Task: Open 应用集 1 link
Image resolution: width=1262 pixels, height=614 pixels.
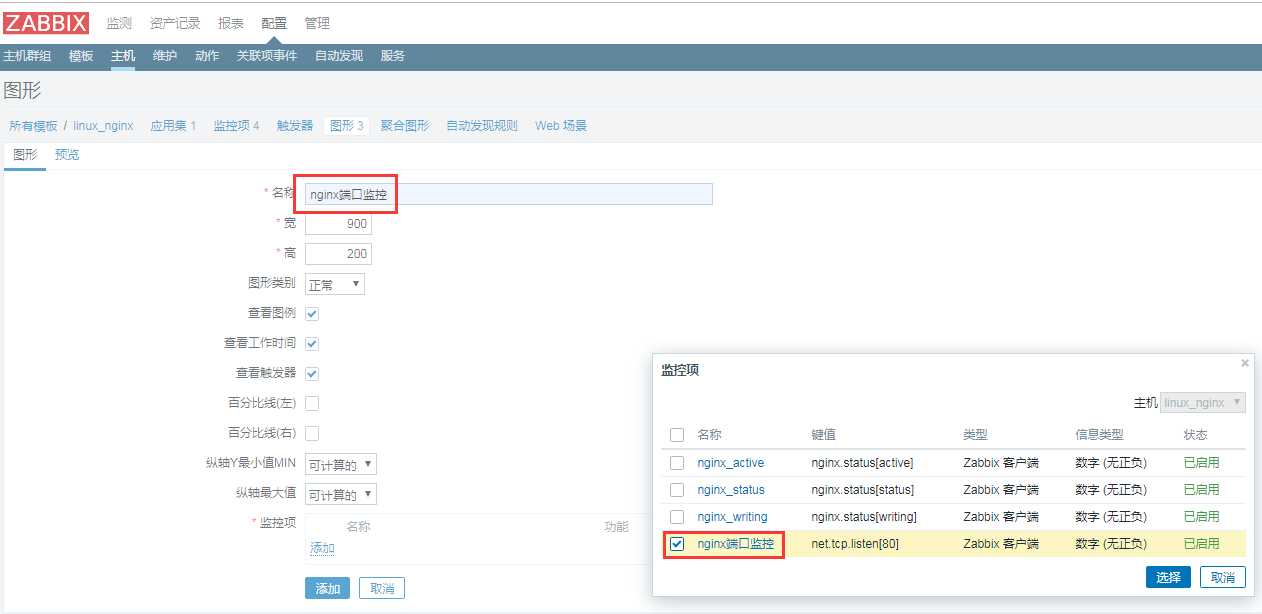Action: (x=173, y=126)
